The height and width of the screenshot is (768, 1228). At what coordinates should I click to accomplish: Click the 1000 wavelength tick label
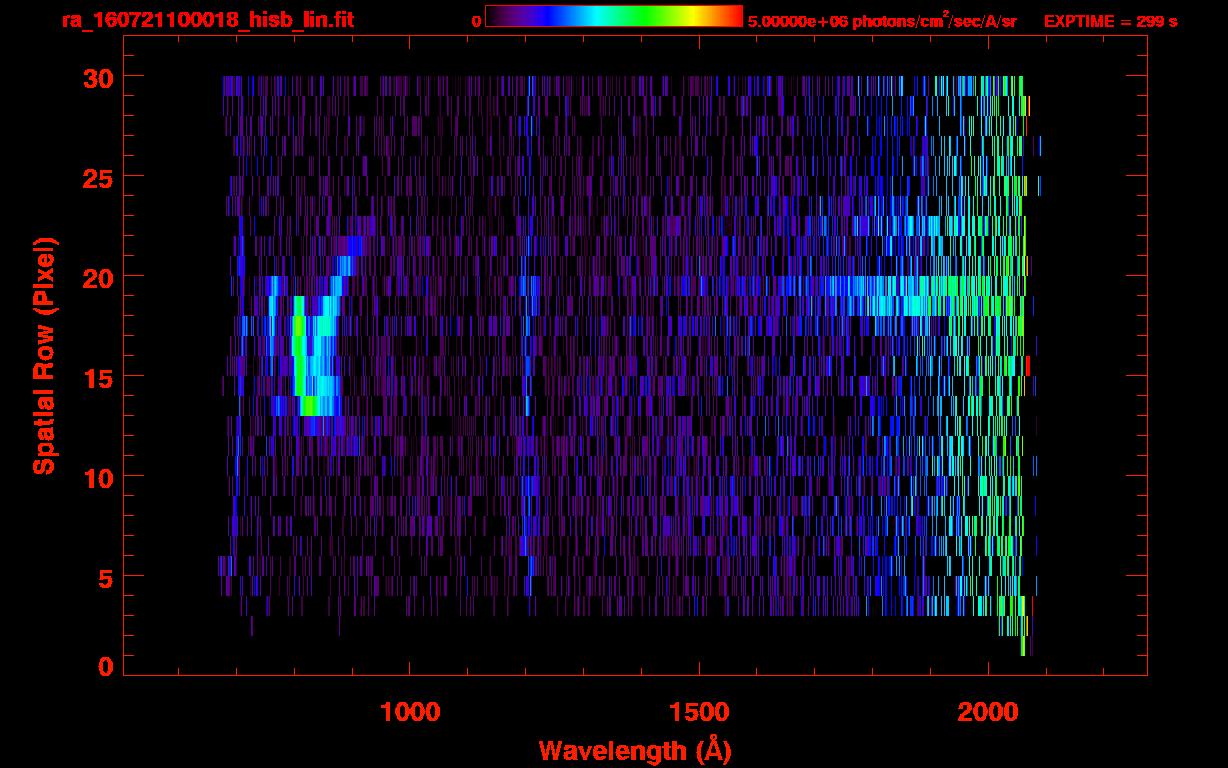point(410,712)
